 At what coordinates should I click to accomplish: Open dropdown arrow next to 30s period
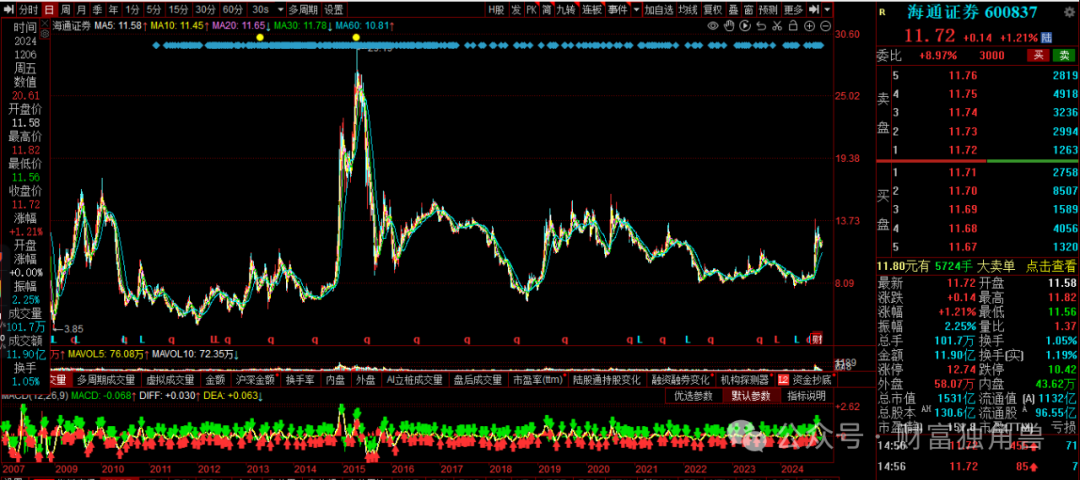click(x=280, y=10)
